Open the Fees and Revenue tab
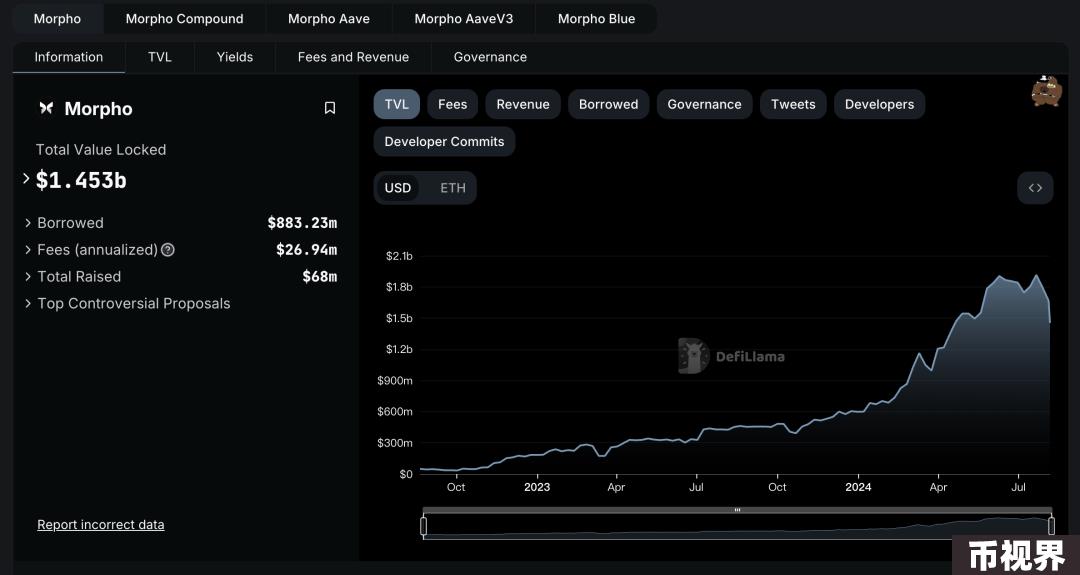The width and height of the screenshot is (1080, 575). tap(353, 57)
